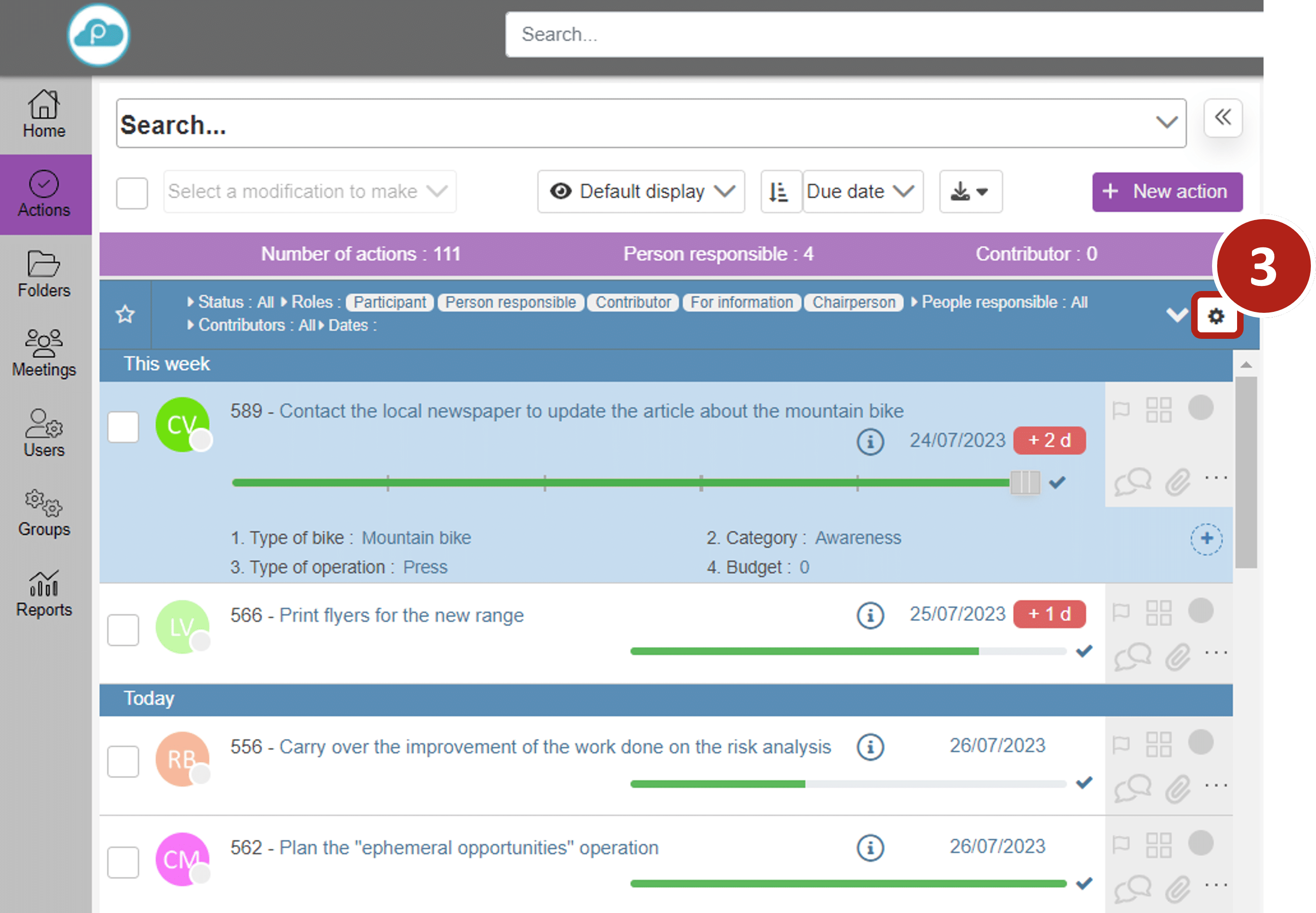Add field with dashed plus circle
Screen dimensions: 1316x913
click(x=1206, y=538)
